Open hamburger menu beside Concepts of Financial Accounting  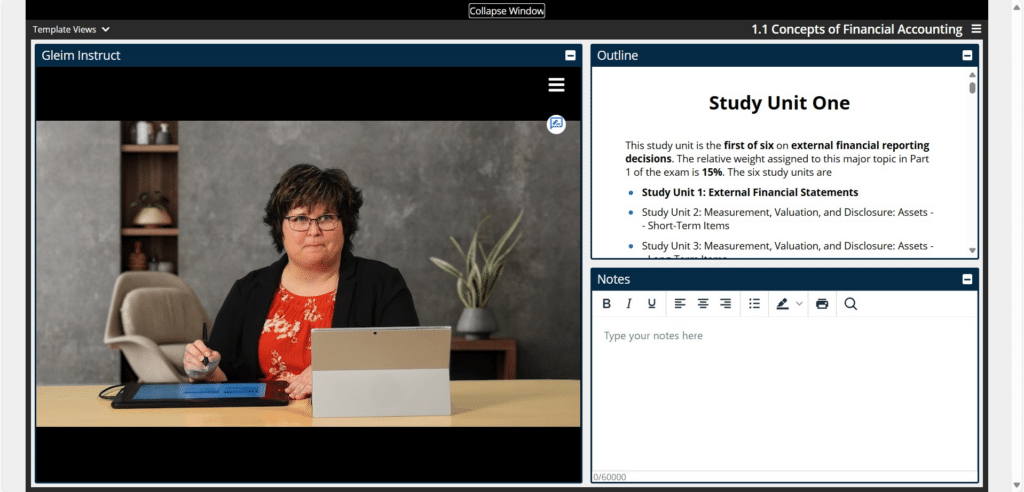(x=976, y=29)
